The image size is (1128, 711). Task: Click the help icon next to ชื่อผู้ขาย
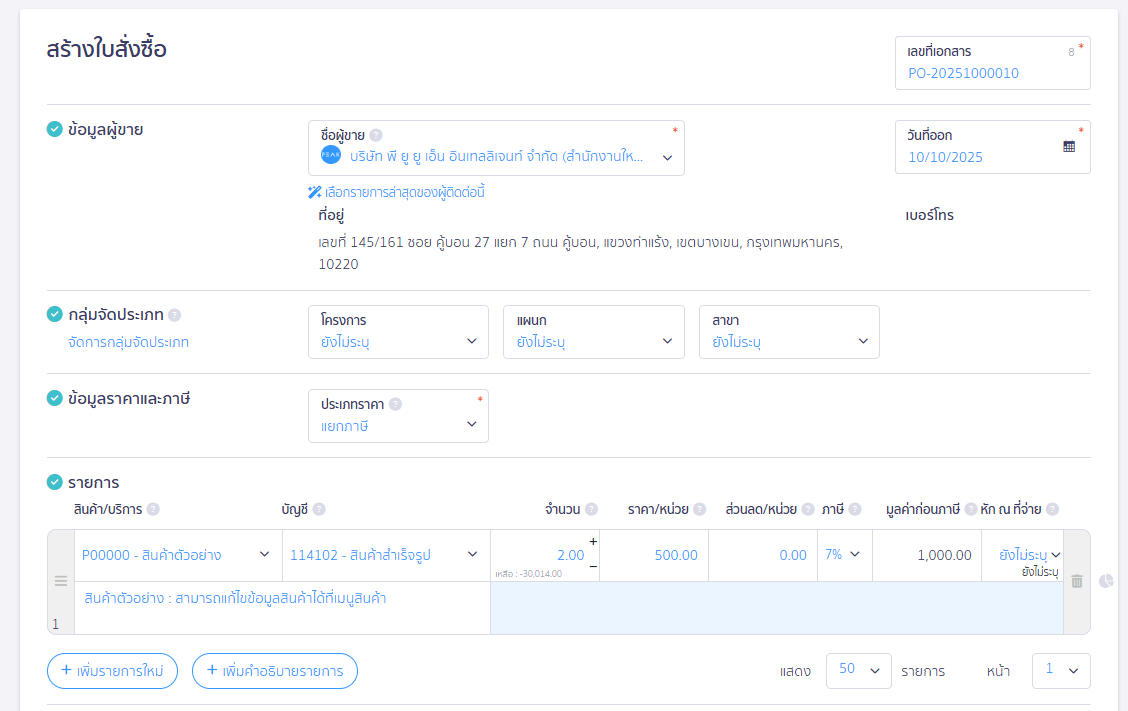pyautogui.click(x=376, y=135)
